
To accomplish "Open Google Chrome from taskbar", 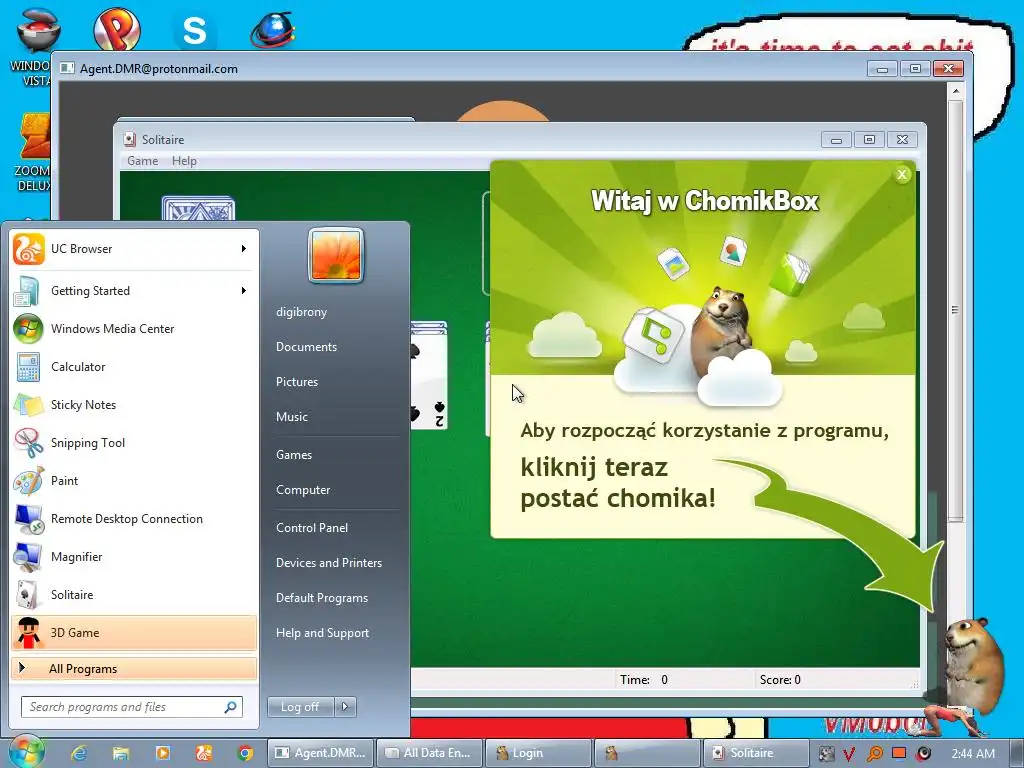I will click(x=246, y=753).
